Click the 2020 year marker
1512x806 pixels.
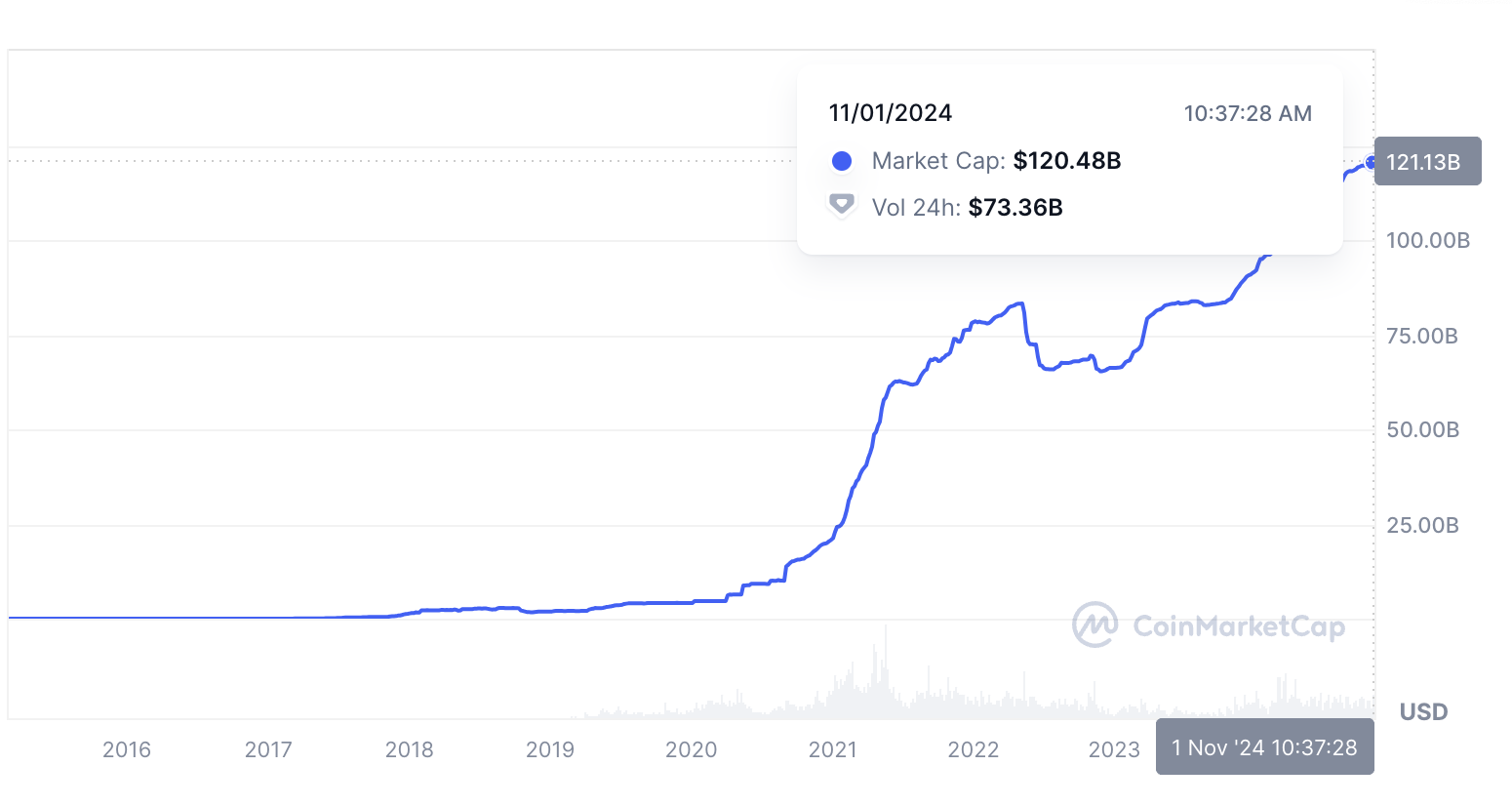coord(691,749)
